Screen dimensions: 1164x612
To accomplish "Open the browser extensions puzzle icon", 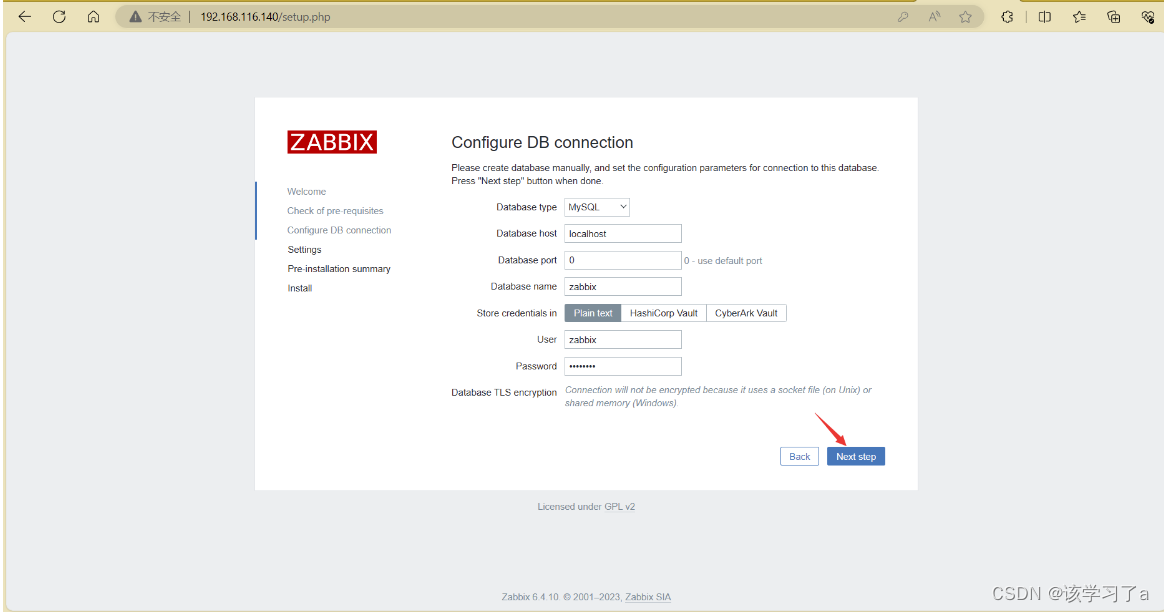I will point(1007,16).
